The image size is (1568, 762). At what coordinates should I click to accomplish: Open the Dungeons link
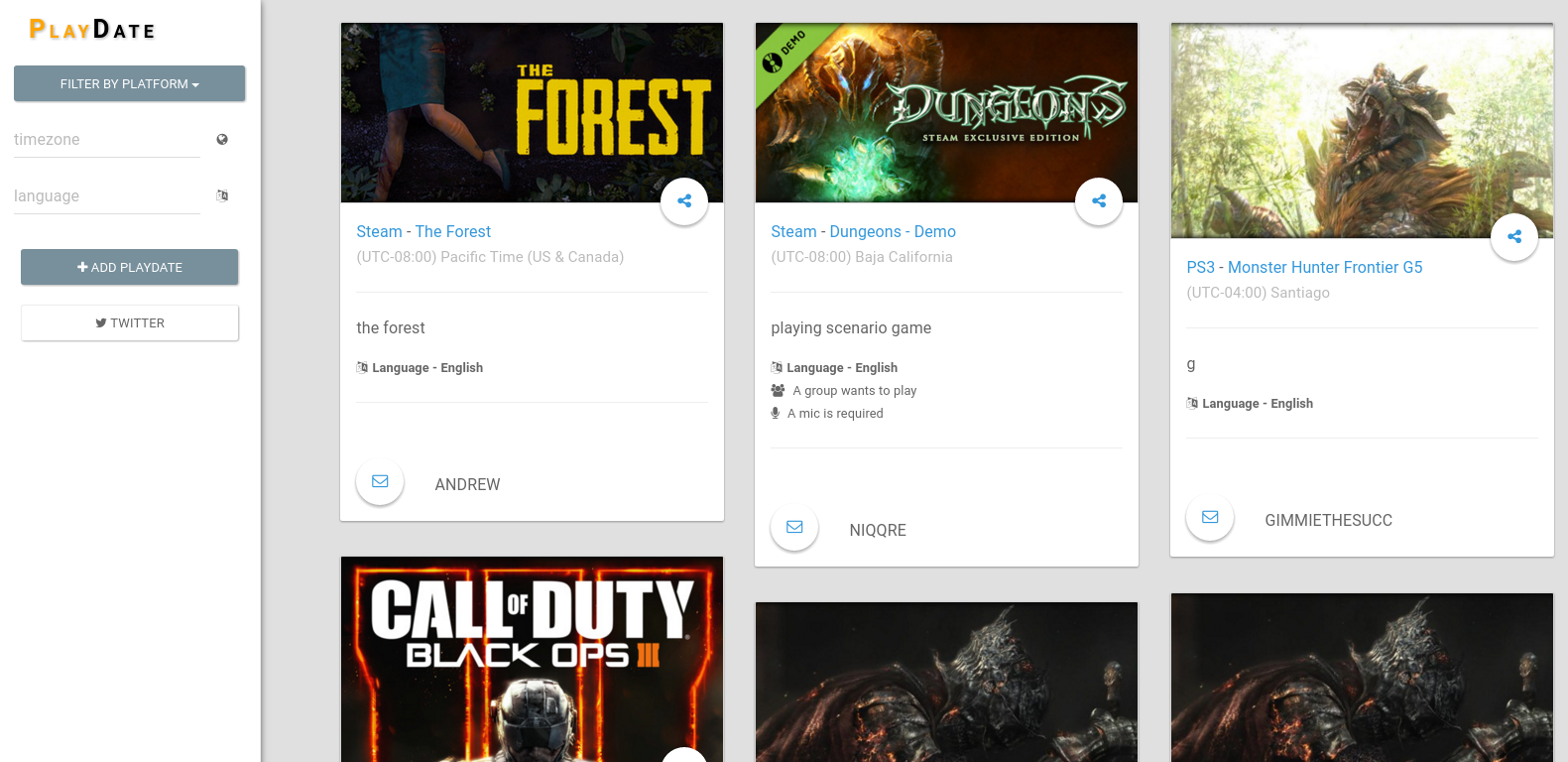click(x=866, y=231)
